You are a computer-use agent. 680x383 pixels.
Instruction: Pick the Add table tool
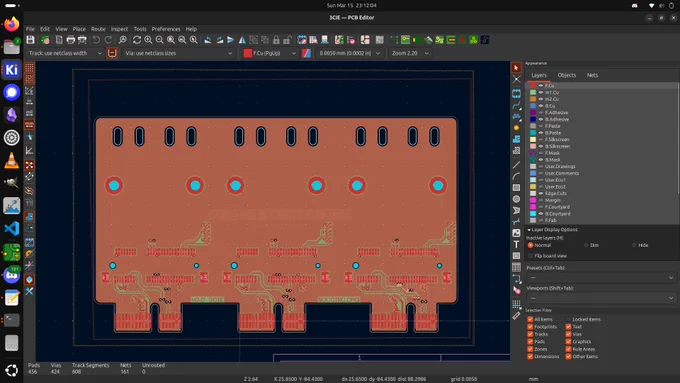(516, 267)
